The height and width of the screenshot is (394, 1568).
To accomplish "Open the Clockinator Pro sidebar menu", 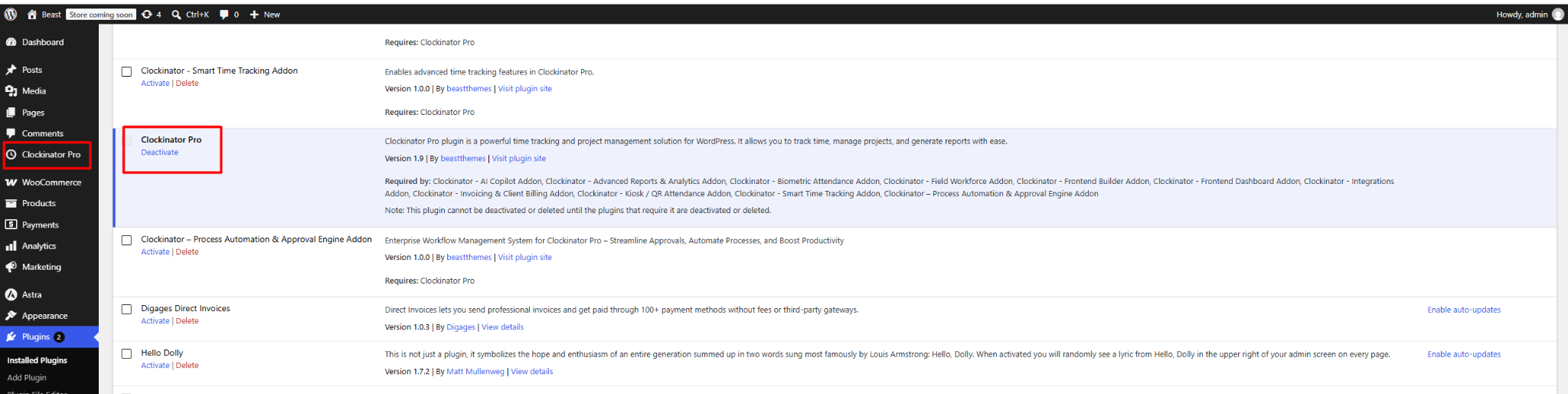I will point(51,154).
